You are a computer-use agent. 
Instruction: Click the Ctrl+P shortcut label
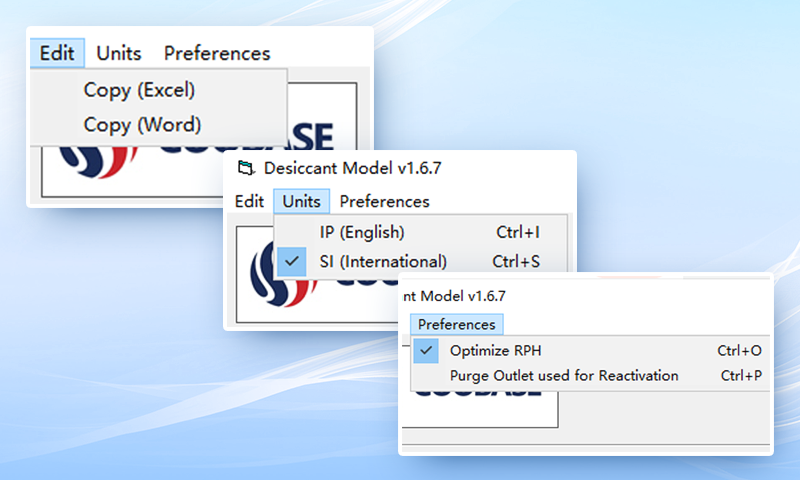tap(741, 376)
